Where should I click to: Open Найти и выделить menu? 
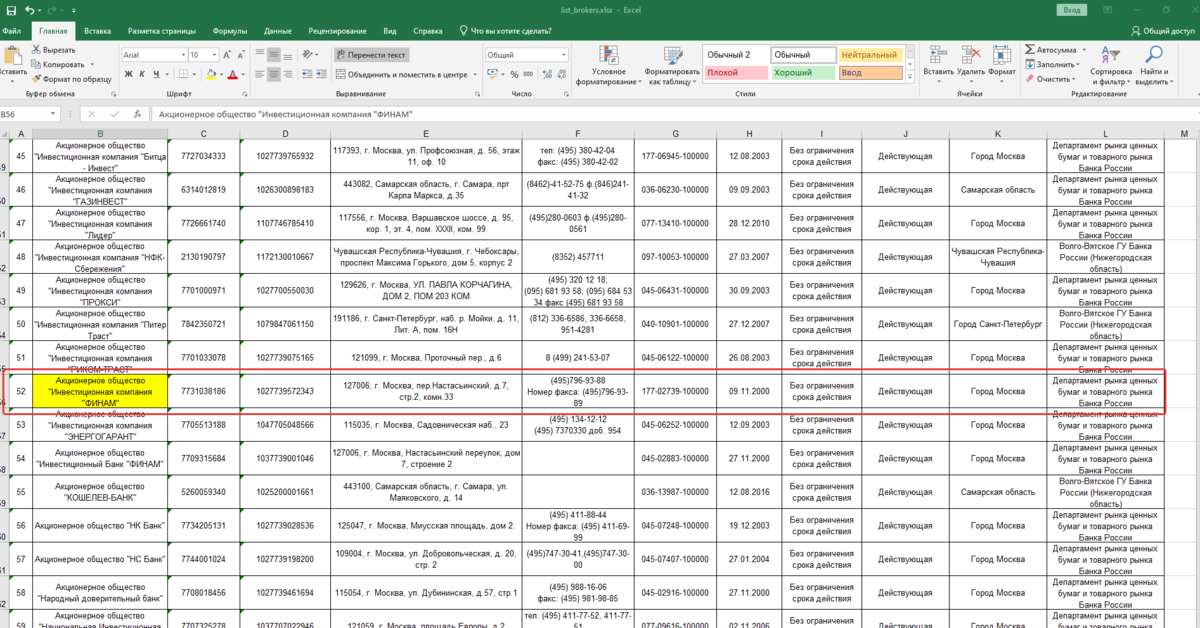coord(1153,65)
